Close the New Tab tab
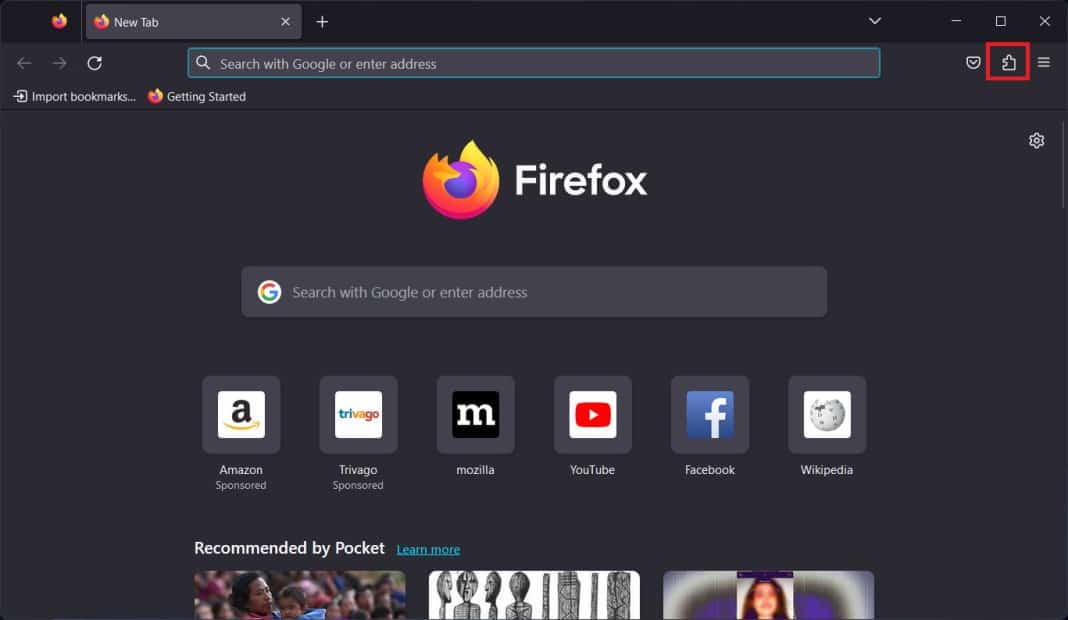The height and width of the screenshot is (620, 1068). tap(285, 21)
